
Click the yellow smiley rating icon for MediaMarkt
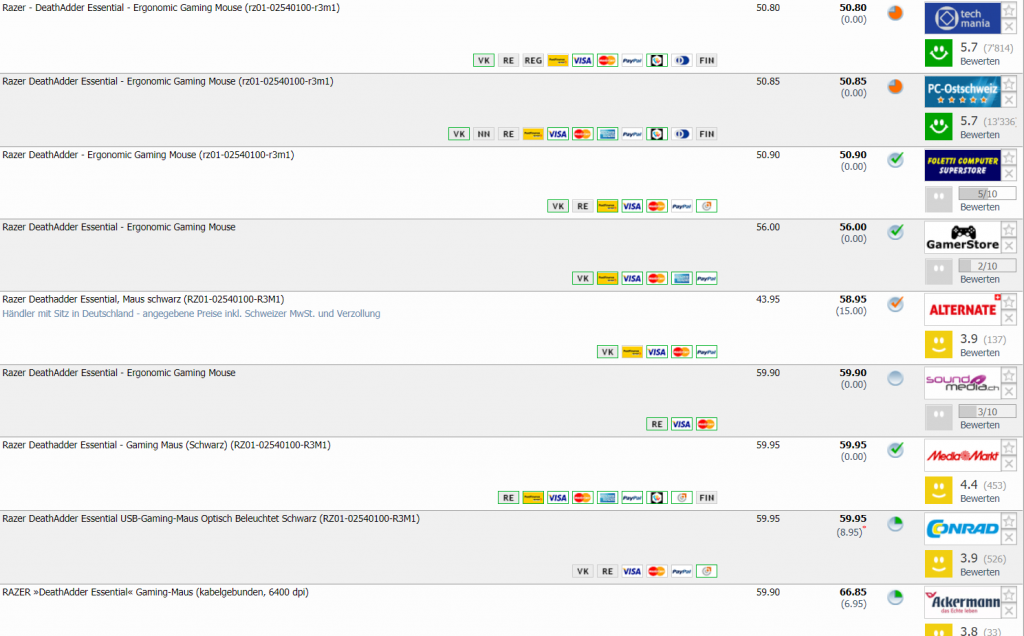click(x=938, y=490)
